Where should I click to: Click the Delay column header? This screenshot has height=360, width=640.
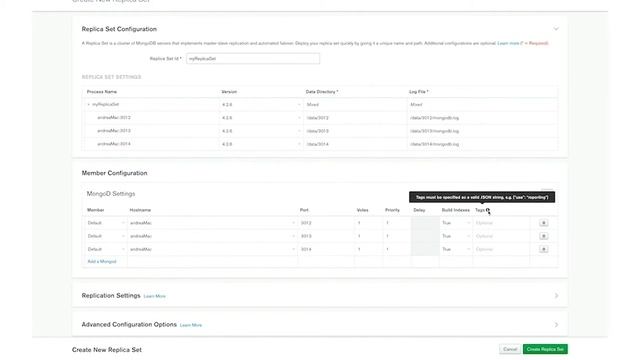click(419, 210)
